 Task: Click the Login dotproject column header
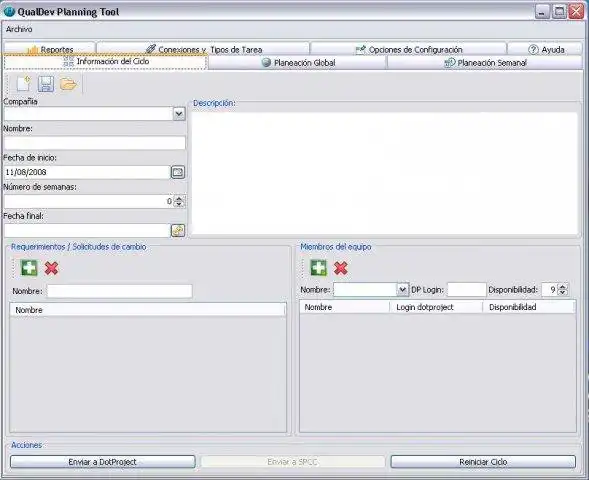pos(436,307)
